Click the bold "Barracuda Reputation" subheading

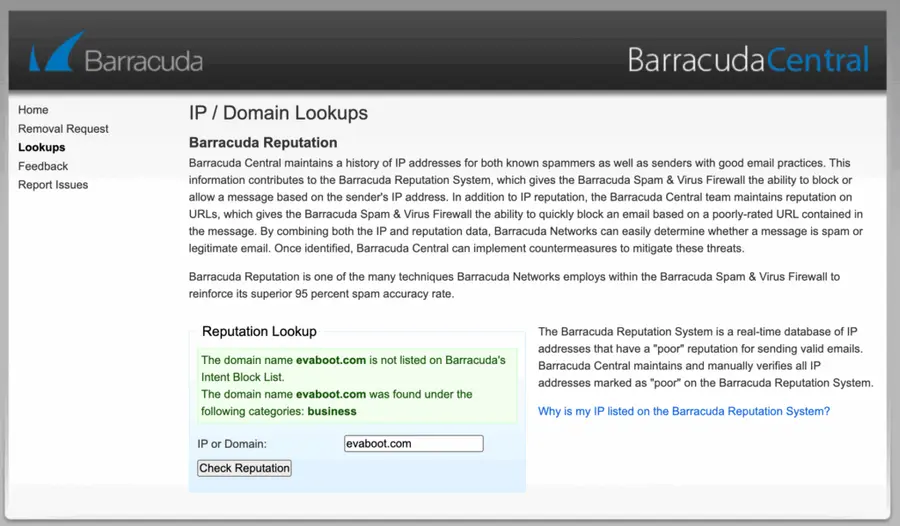point(263,142)
